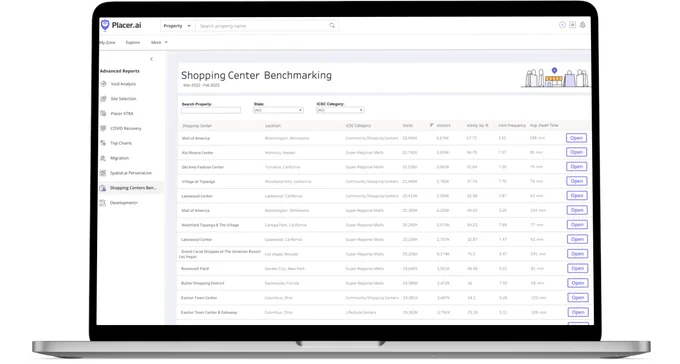Select Migration report
This screenshot has height=364, width=680.
119,158
